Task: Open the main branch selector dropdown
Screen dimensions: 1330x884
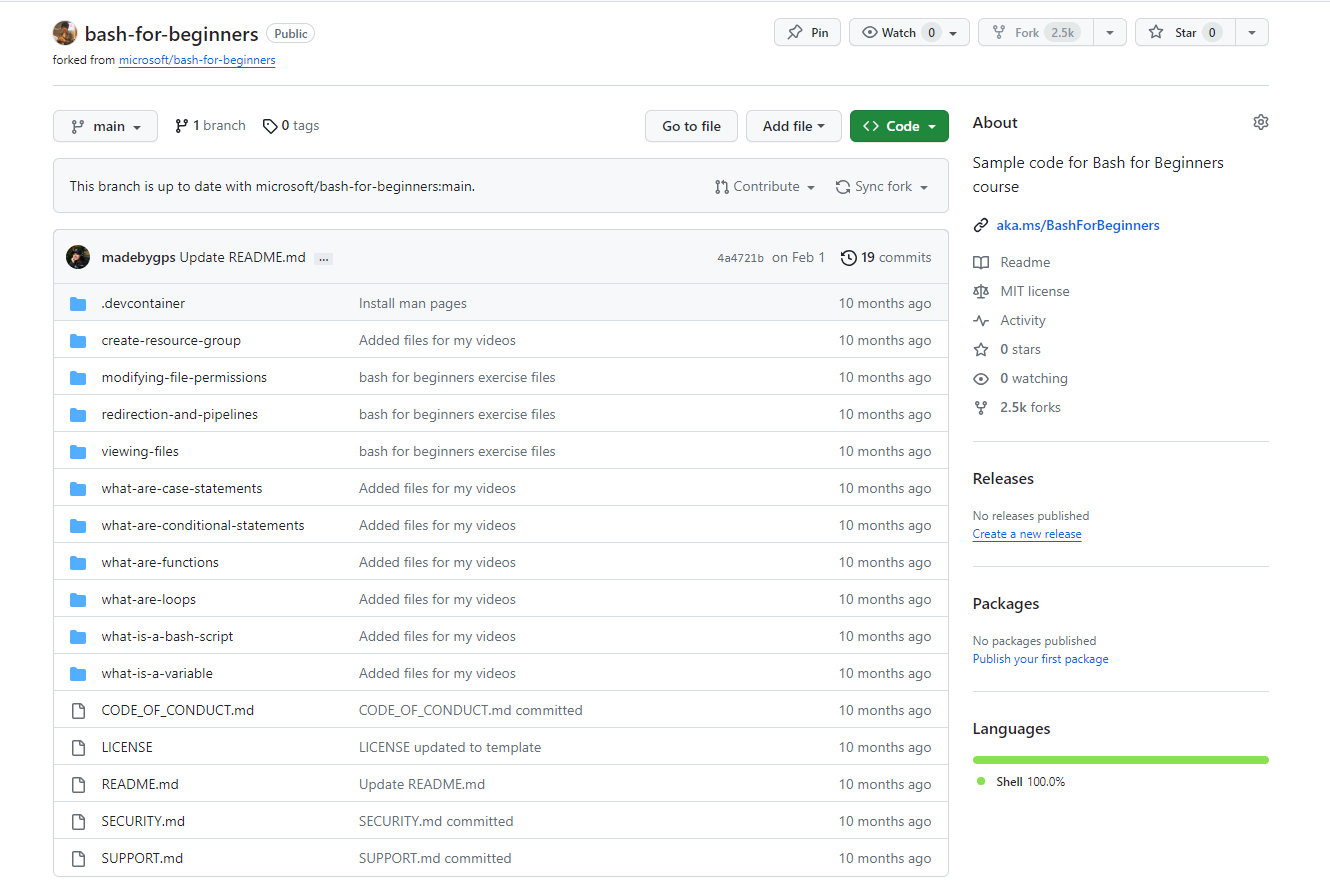Action: [105, 126]
